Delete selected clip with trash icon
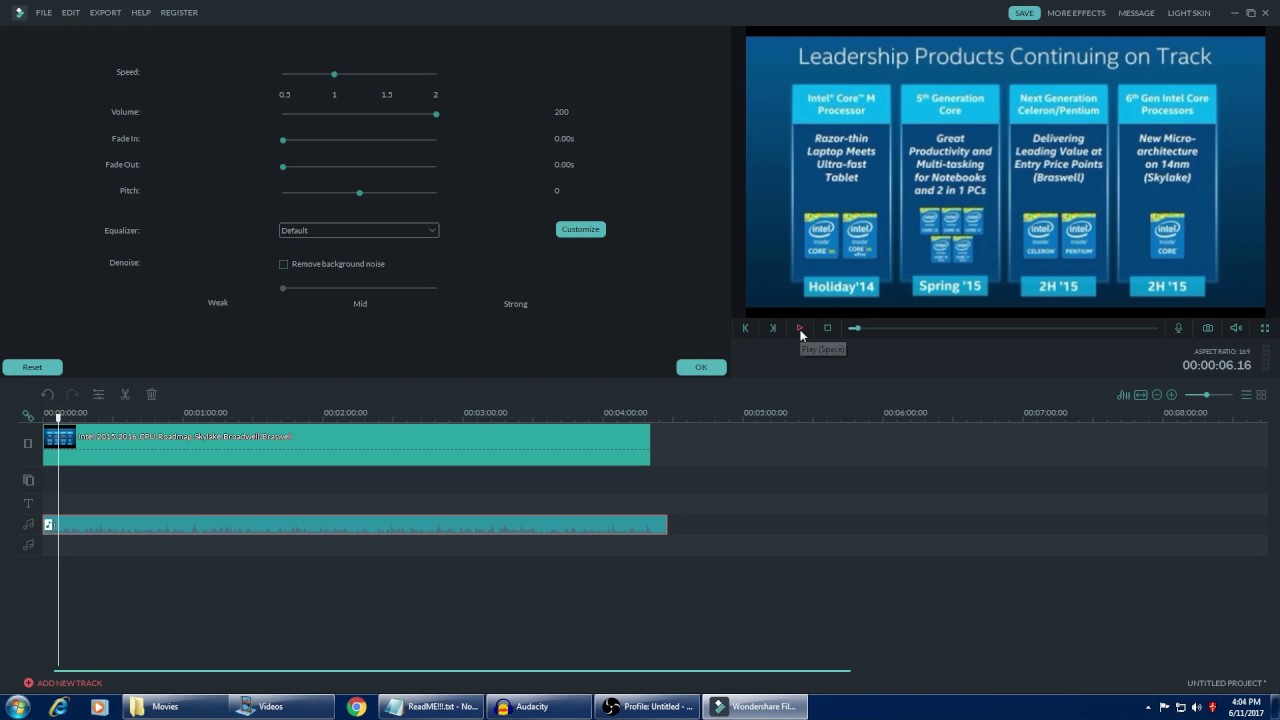This screenshot has width=1280, height=720. pos(151,395)
